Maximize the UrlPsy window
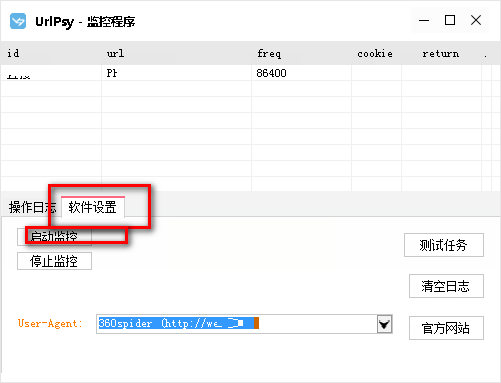The height and width of the screenshot is (383, 501). click(450, 20)
